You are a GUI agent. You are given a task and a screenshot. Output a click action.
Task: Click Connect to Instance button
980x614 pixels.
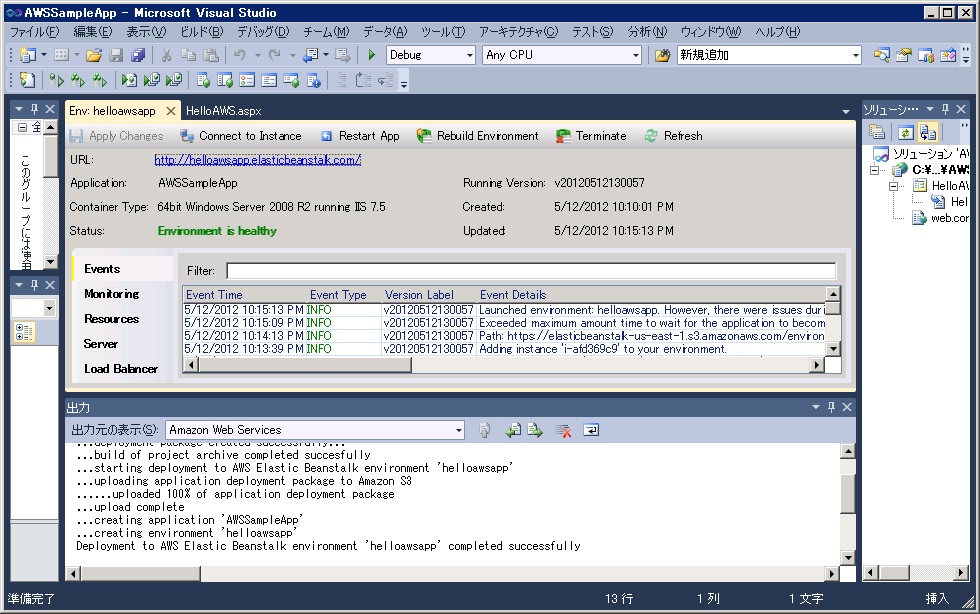pyautogui.click(x=241, y=136)
